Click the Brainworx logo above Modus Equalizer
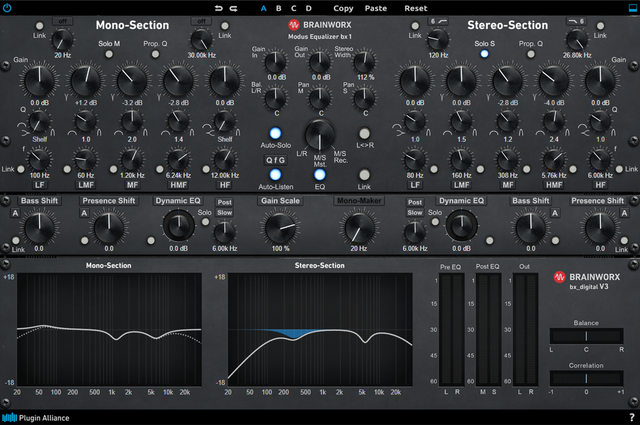 320,25
